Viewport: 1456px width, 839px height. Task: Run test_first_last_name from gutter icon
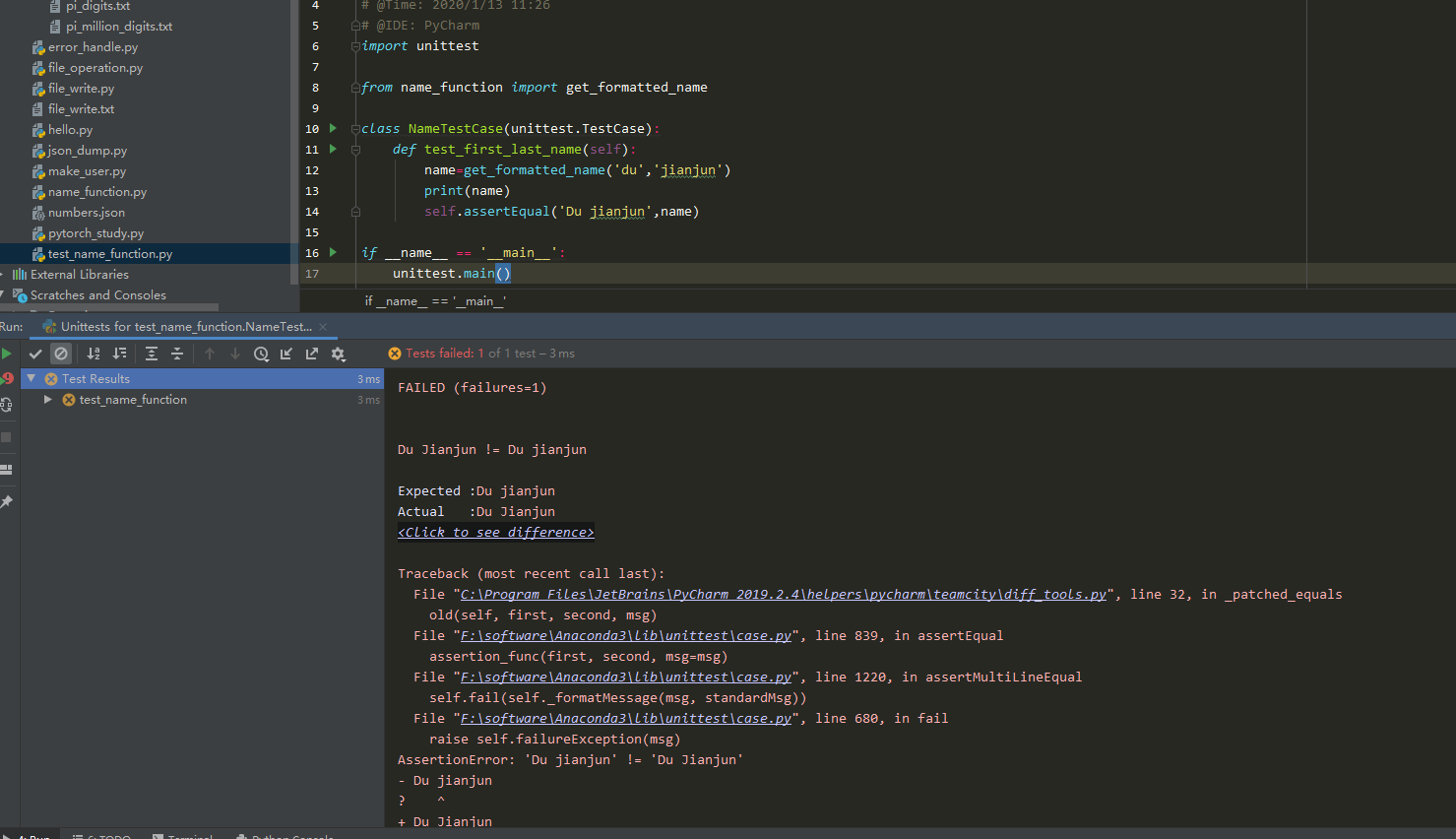[x=333, y=149]
